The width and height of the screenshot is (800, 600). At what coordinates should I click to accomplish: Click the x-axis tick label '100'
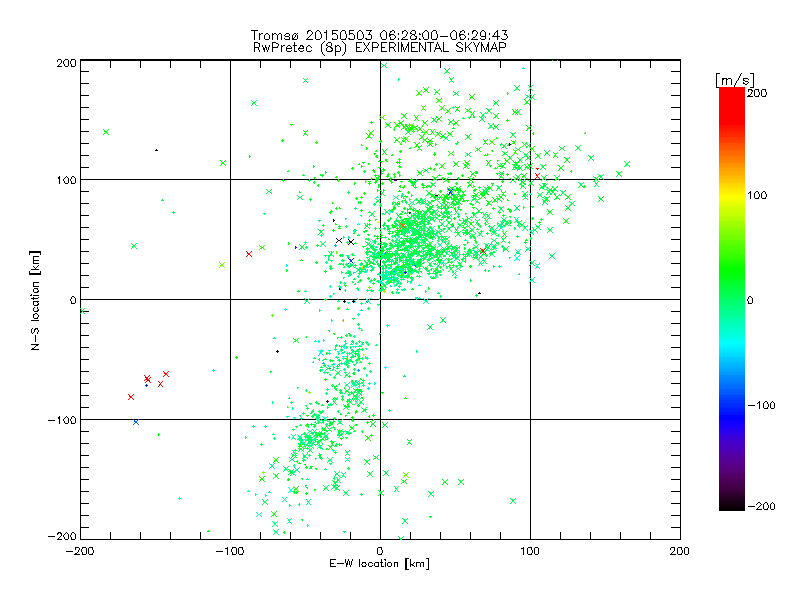coord(530,551)
